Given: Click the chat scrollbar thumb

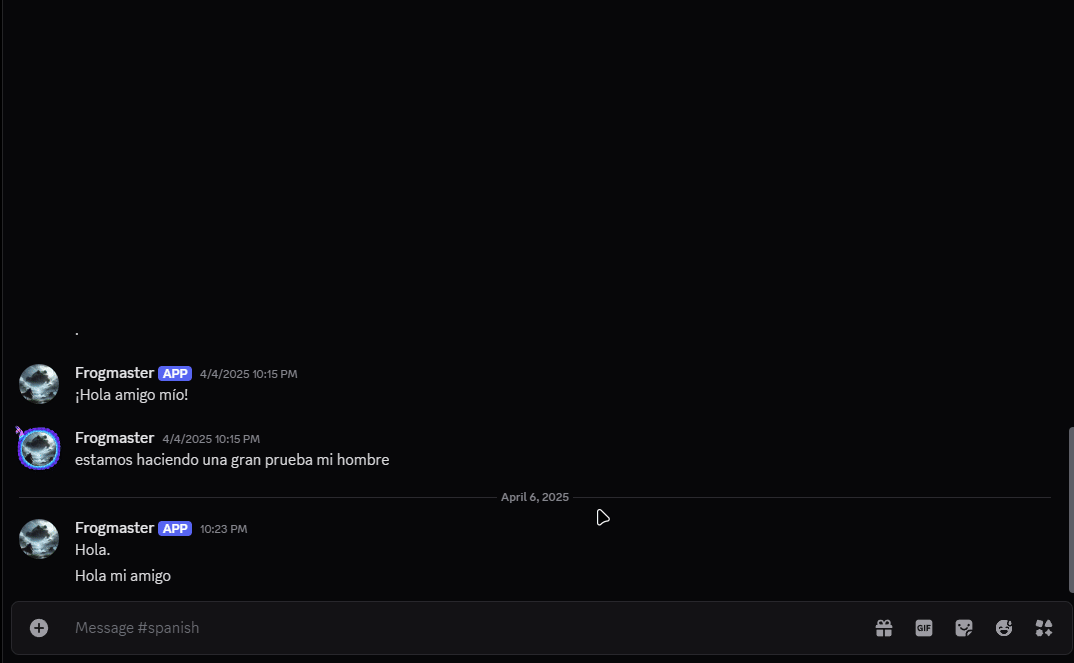Looking at the screenshot, I should tap(1071, 510).
